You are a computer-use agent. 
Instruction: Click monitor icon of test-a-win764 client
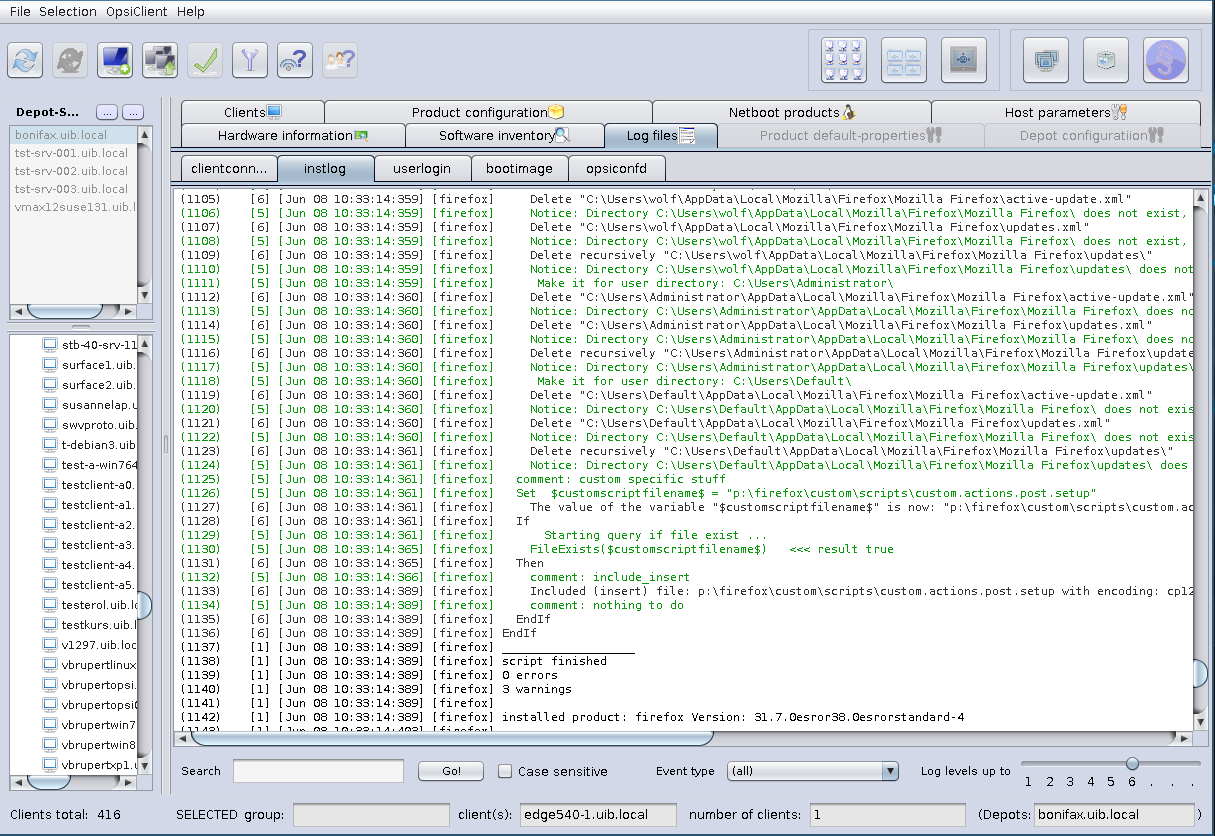(50, 465)
